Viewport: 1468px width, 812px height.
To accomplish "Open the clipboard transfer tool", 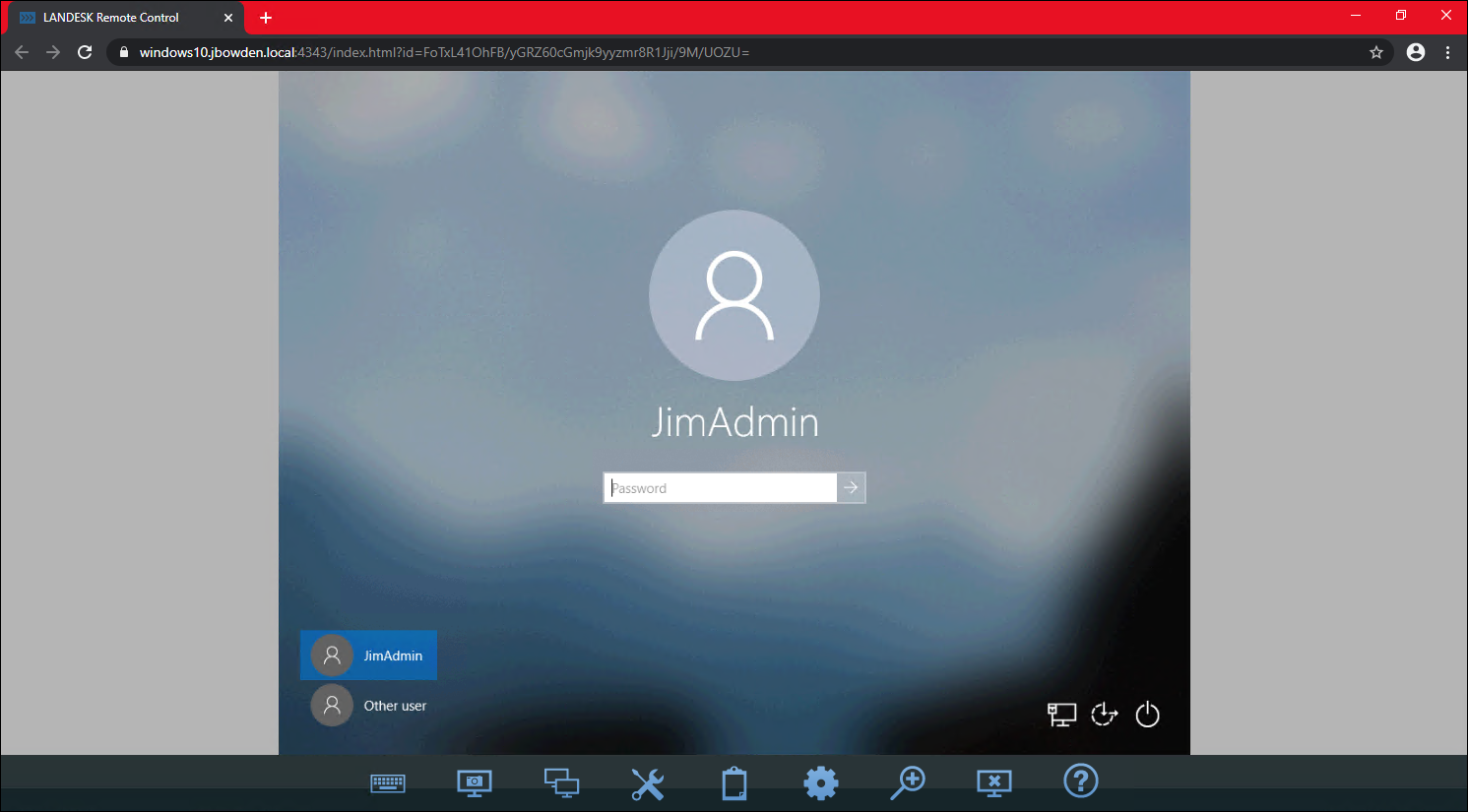I will click(x=734, y=782).
